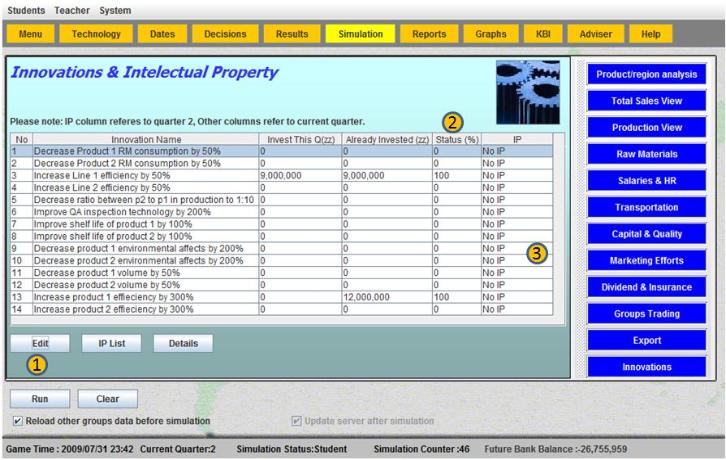
Task: Click the Edit button below the table
Action: coord(40,344)
